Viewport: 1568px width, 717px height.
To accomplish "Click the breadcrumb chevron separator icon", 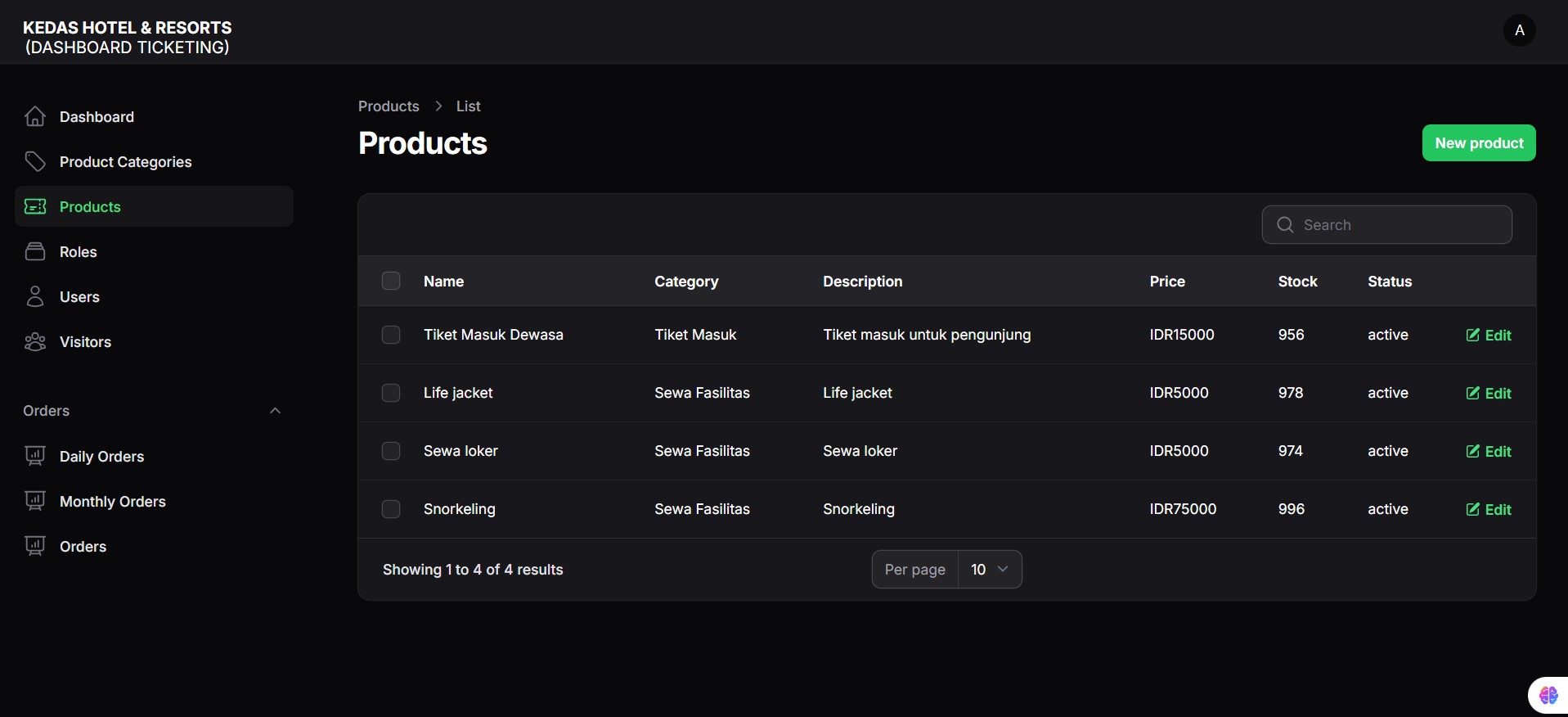I will click(x=438, y=106).
